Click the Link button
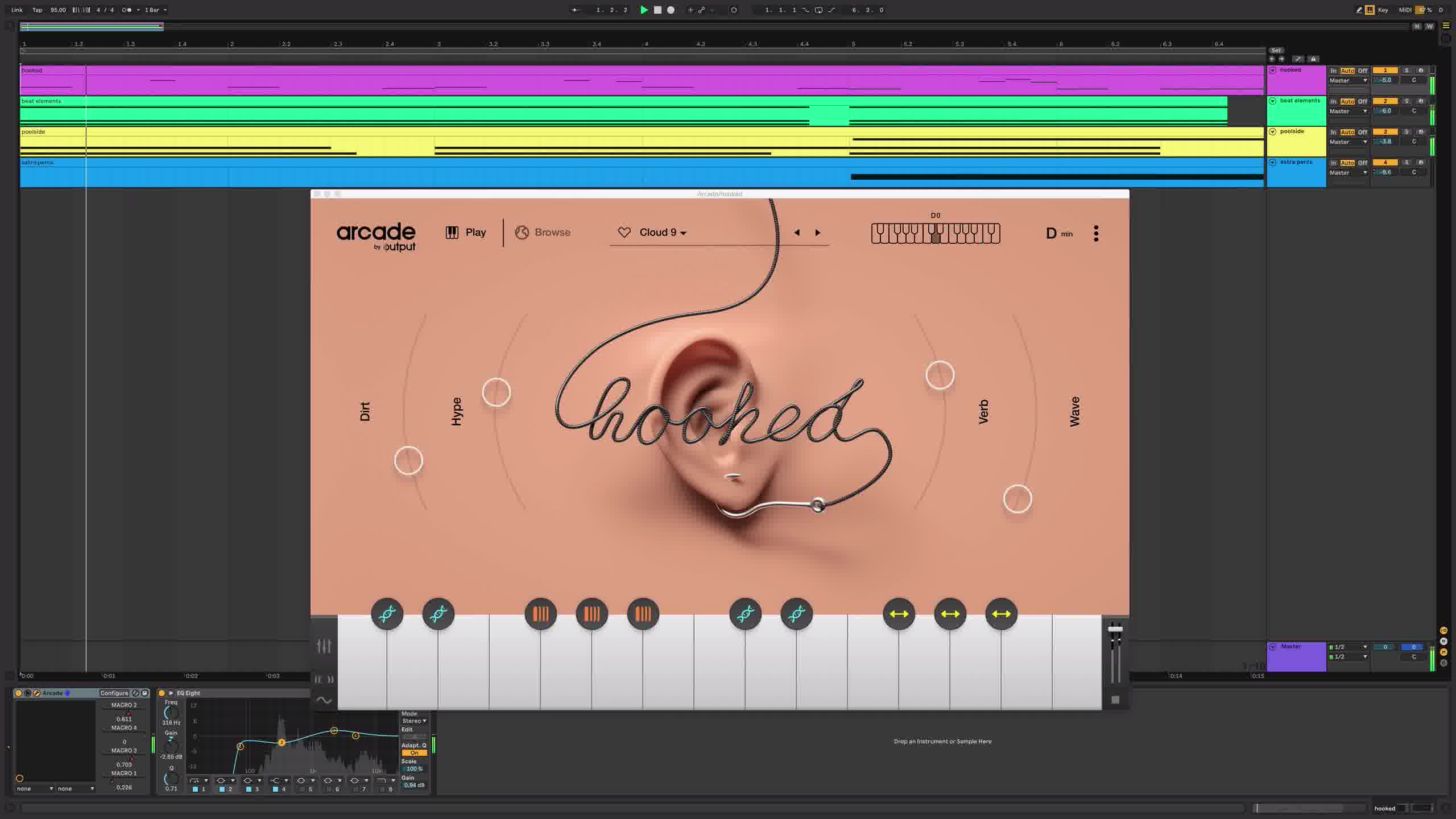This screenshot has width=1456, height=819. click(x=17, y=10)
